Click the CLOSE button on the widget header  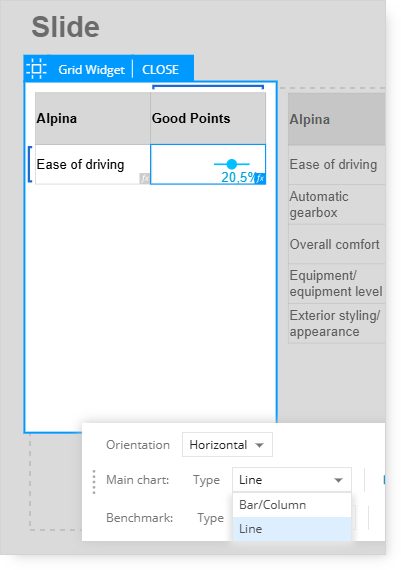(x=160, y=69)
